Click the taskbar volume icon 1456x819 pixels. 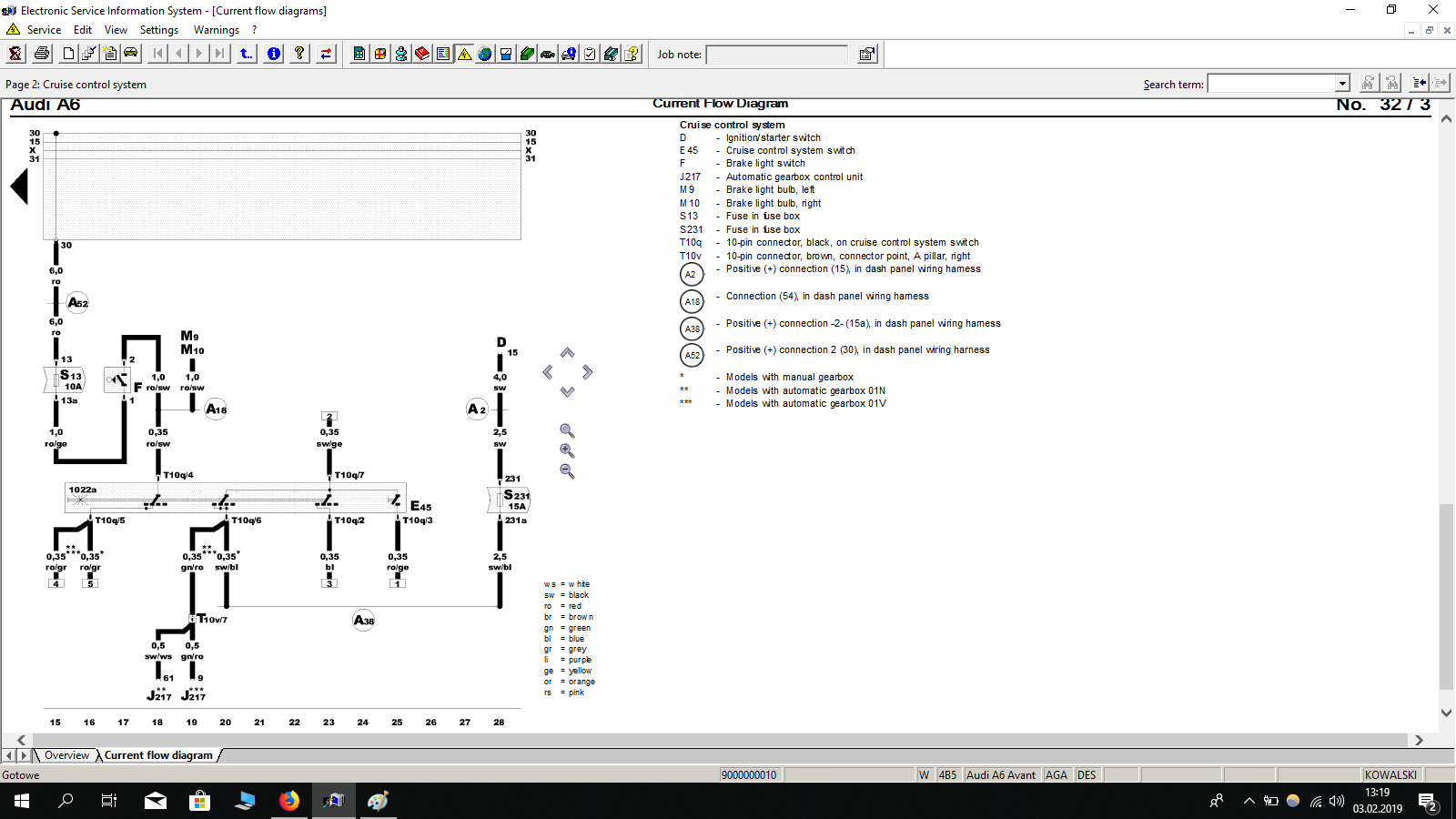1336,802
